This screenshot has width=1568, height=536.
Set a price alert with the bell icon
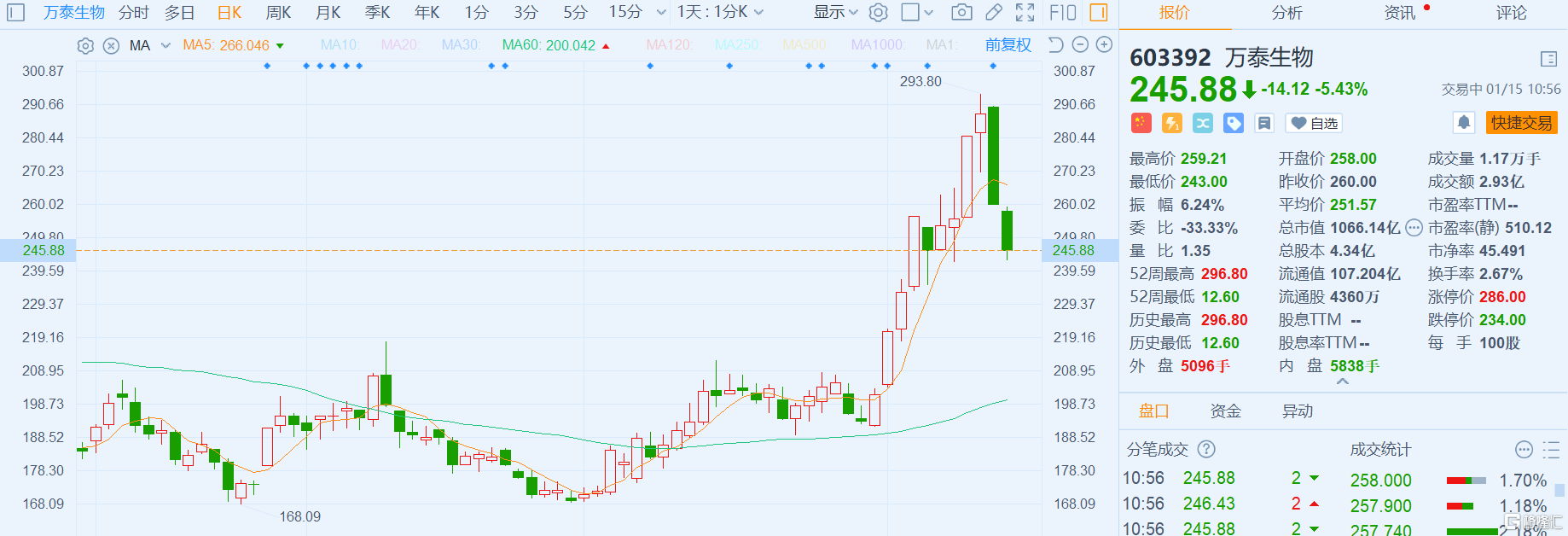click(x=1464, y=123)
